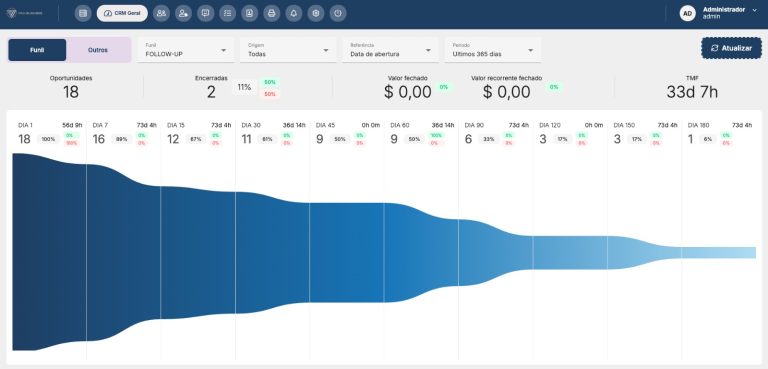Click the 67% badge in DIA 15

click(x=196, y=139)
